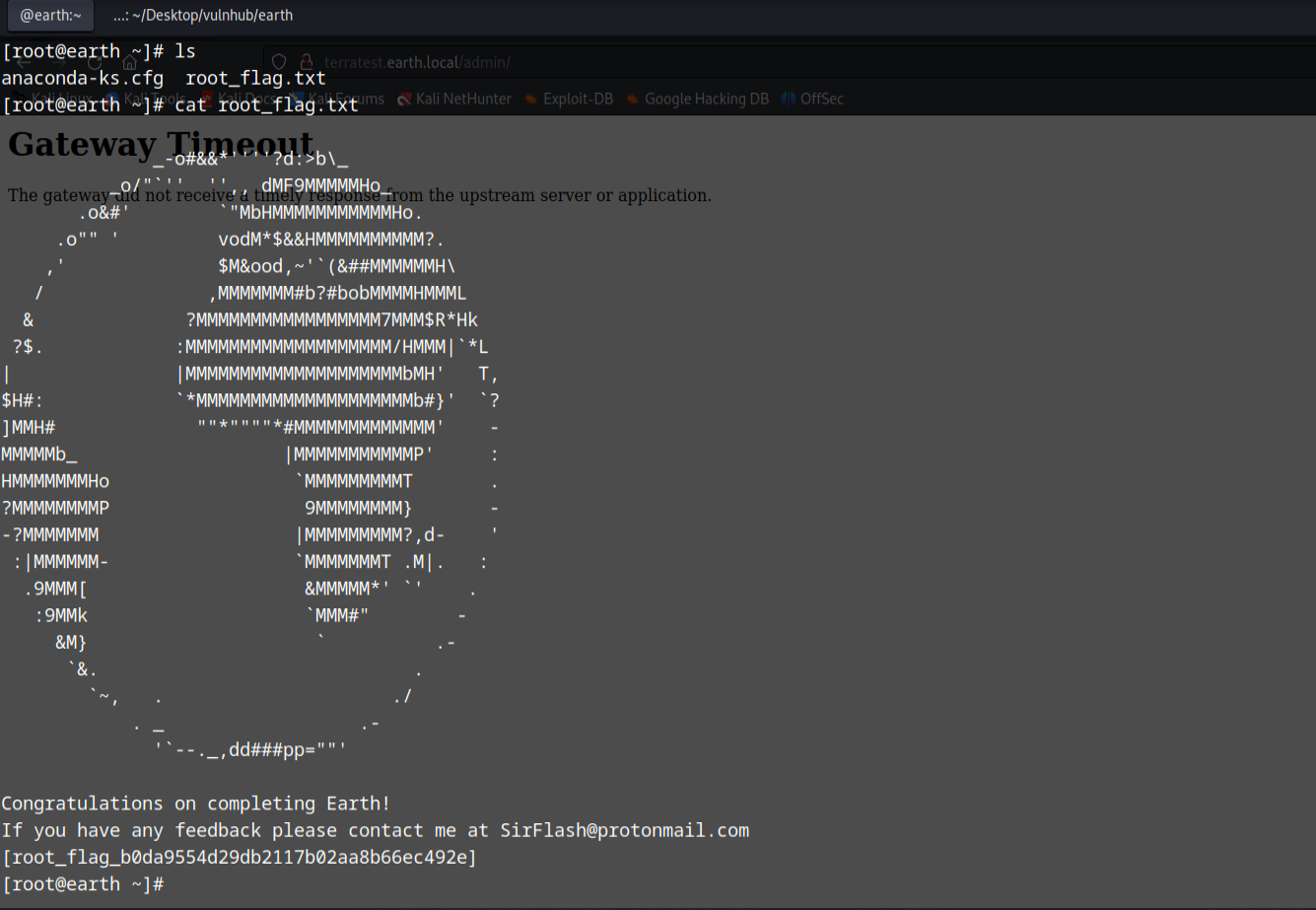Click the OffSec bookmark favicon

point(789,99)
